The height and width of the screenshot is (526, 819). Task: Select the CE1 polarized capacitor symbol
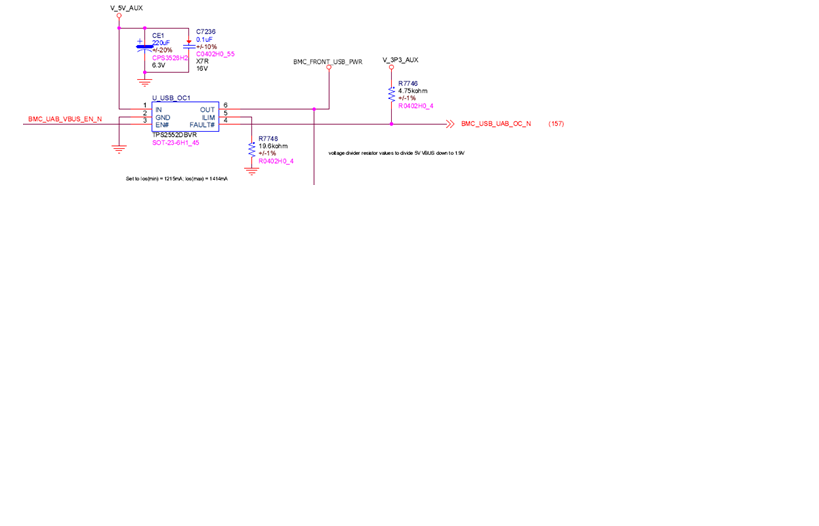(145, 46)
